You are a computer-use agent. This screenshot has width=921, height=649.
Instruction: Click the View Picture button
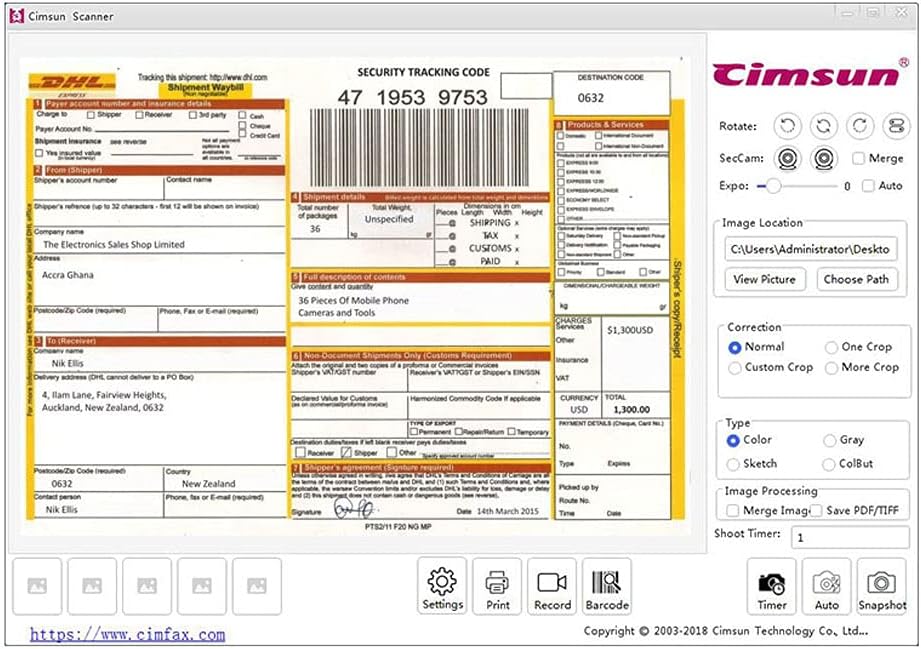point(765,280)
